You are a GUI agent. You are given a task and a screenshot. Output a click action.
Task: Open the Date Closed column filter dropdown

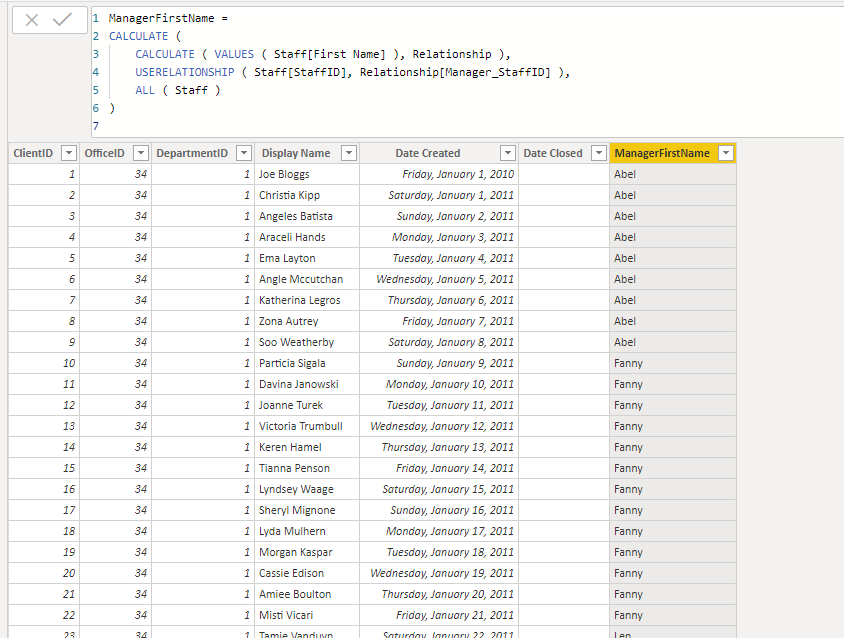pos(599,153)
